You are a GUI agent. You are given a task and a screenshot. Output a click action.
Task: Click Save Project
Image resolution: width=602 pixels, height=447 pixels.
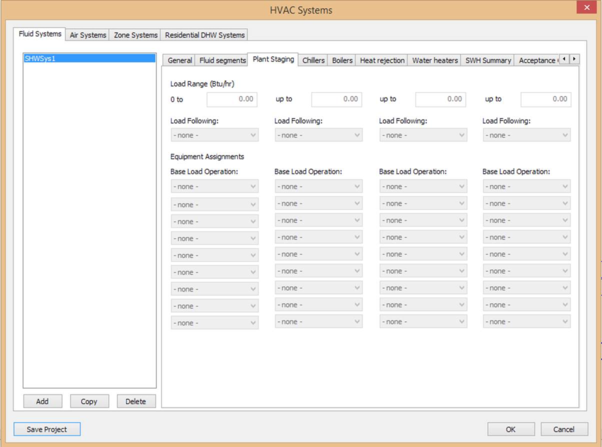pos(47,429)
